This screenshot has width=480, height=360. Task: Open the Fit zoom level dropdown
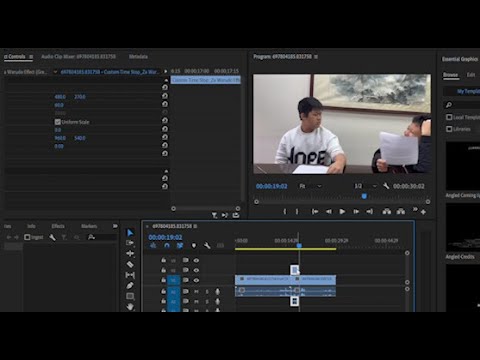[x=310, y=186]
